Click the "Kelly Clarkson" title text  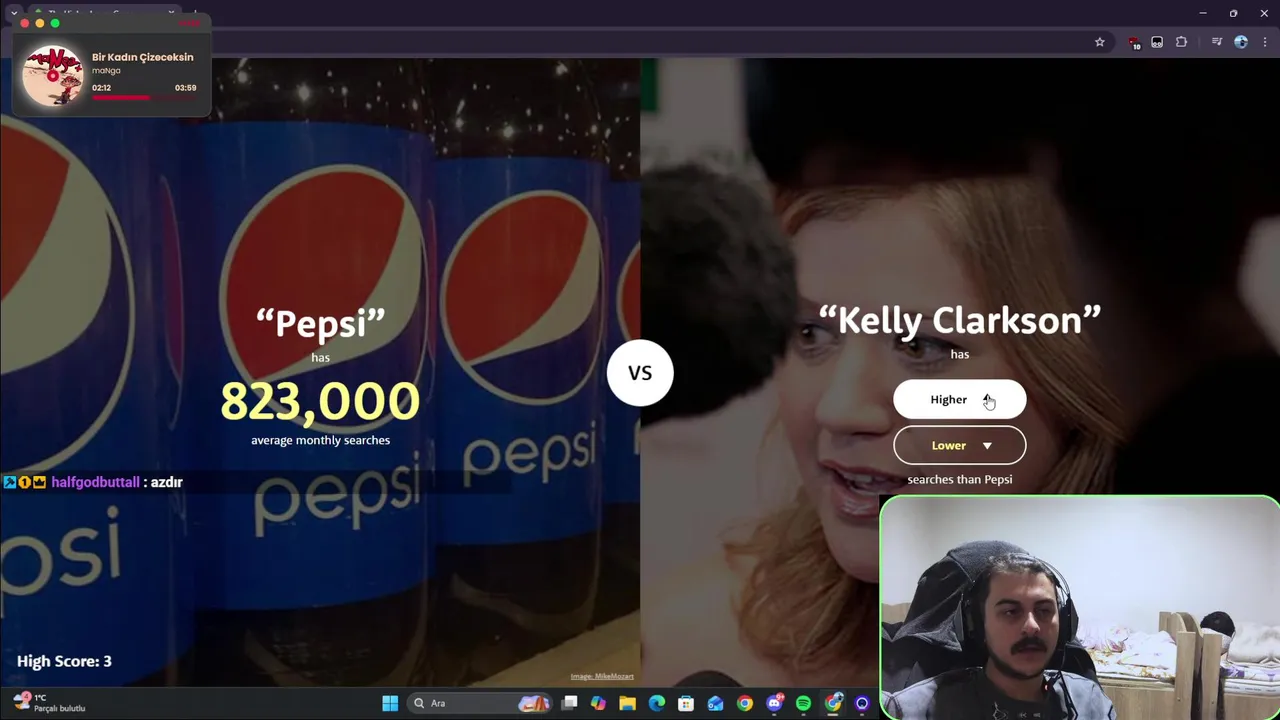[x=959, y=320]
